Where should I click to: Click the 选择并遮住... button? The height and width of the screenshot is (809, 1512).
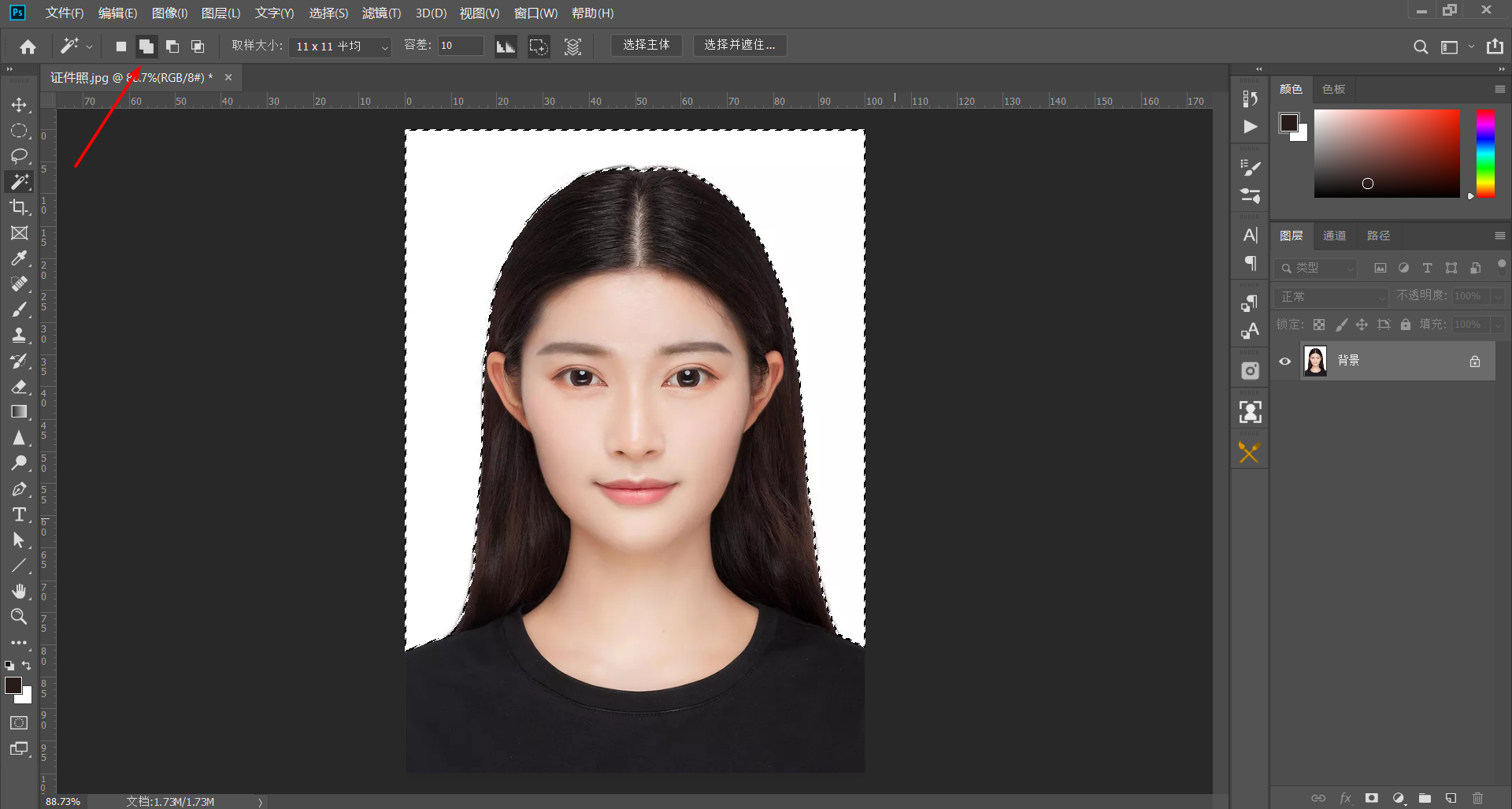[739, 45]
